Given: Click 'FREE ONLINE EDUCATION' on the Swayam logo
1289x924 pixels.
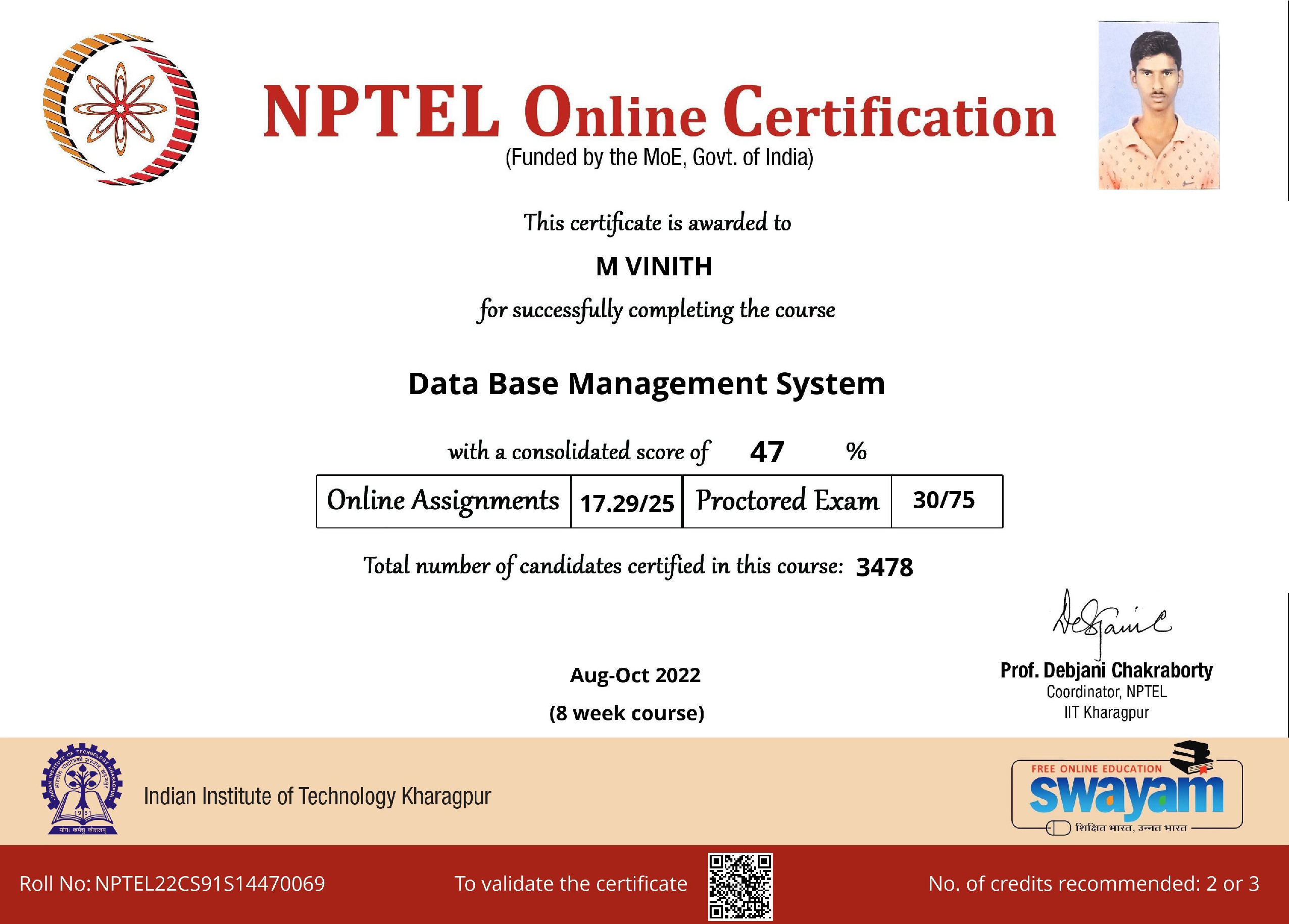Looking at the screenshot, I should click(x=1097, y=769).
